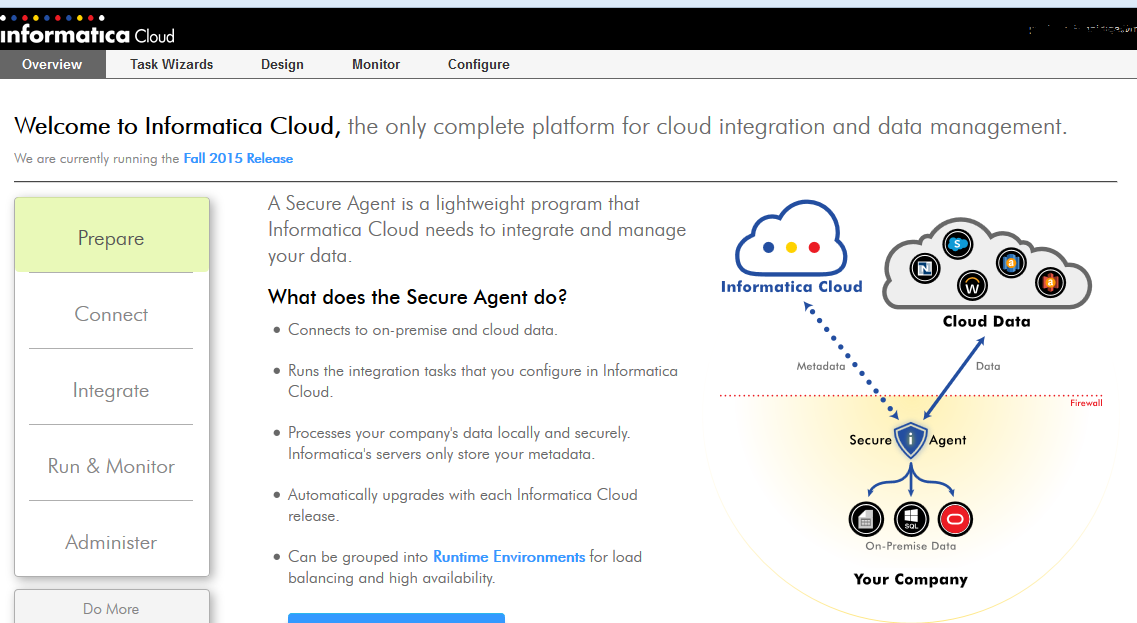Expand the Do More panel below Administer
This screenshot has width=1137, height=623.
[111, 608]
